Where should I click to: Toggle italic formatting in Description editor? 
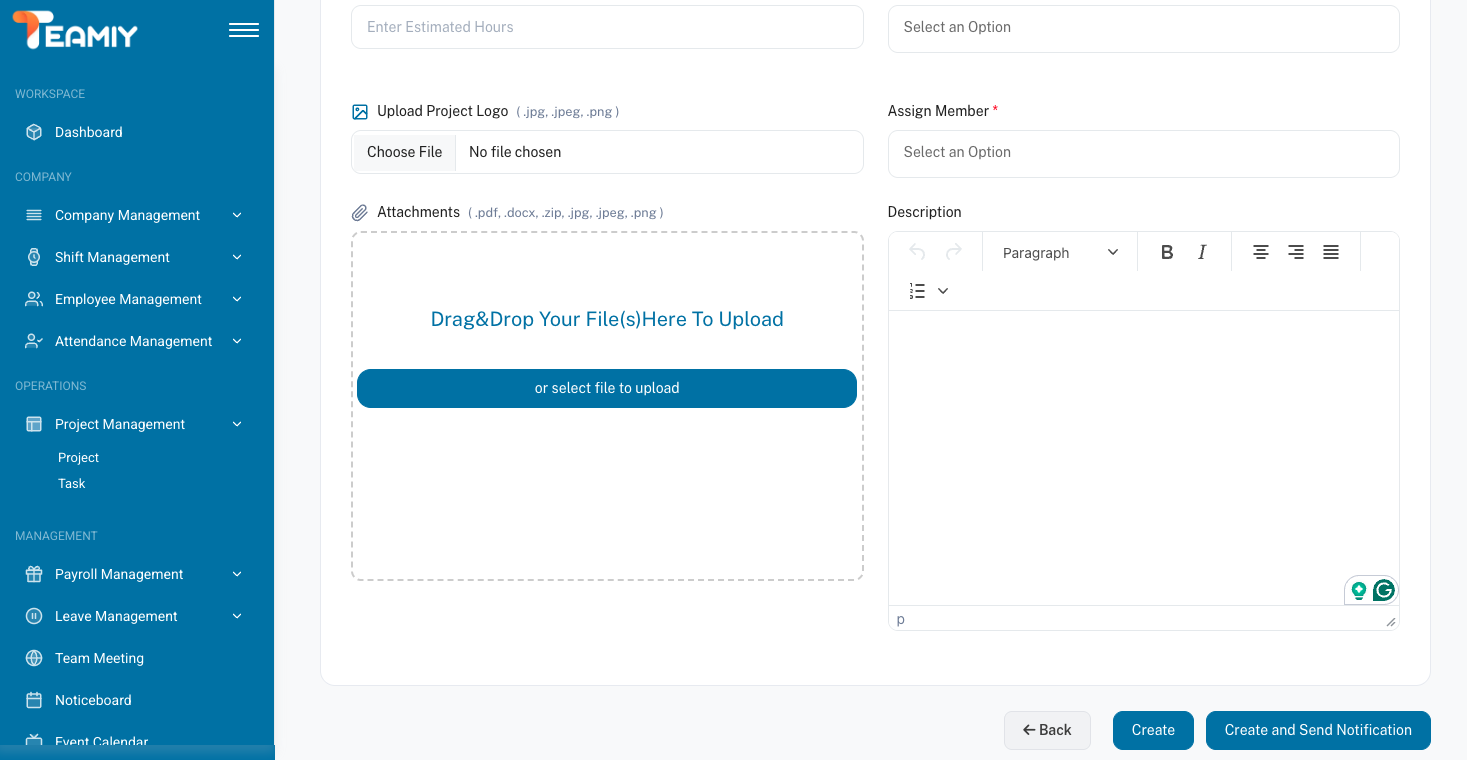1202,253
